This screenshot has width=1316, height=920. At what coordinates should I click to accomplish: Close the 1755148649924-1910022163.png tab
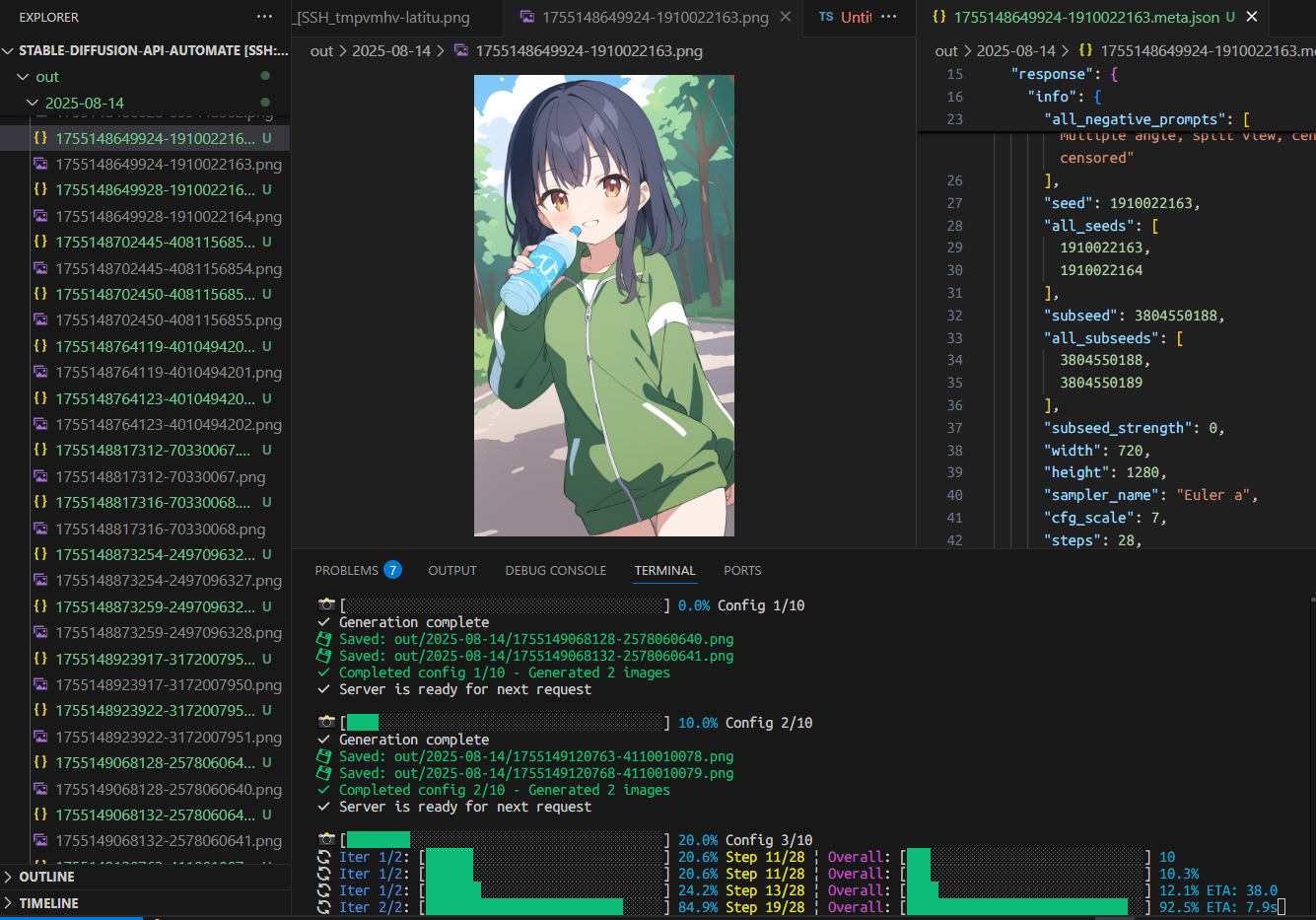click(x=786, y=17)
